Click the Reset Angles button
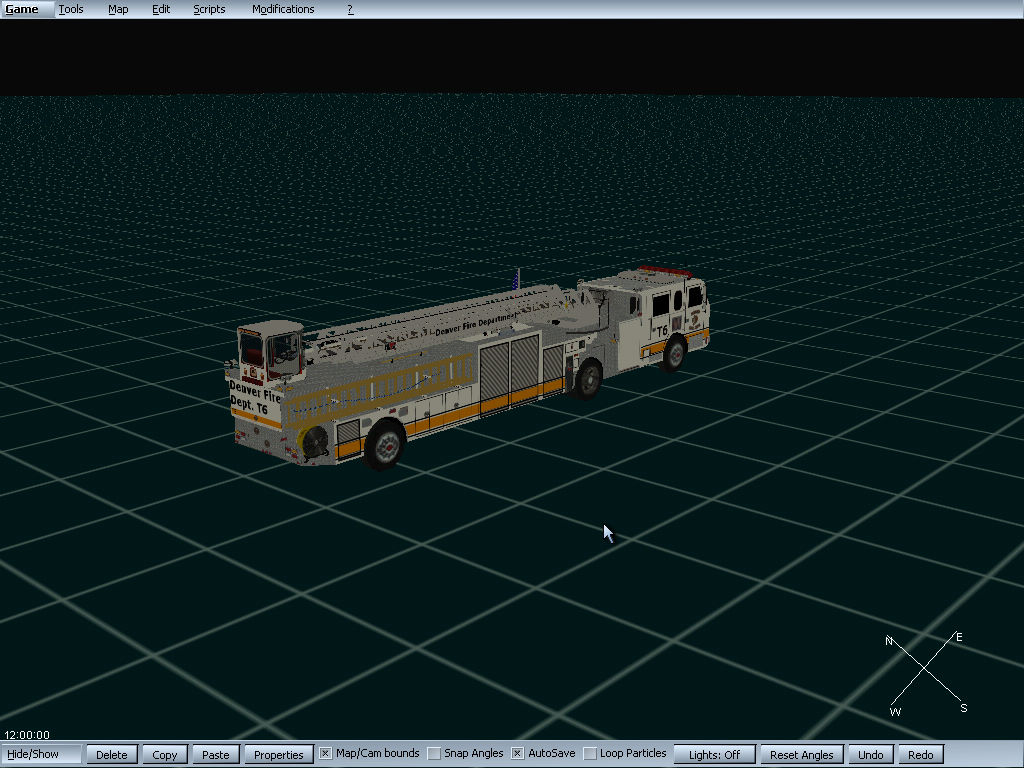Screen dimensions: 1024x768 pyautogui.click(x=801, y=754)
